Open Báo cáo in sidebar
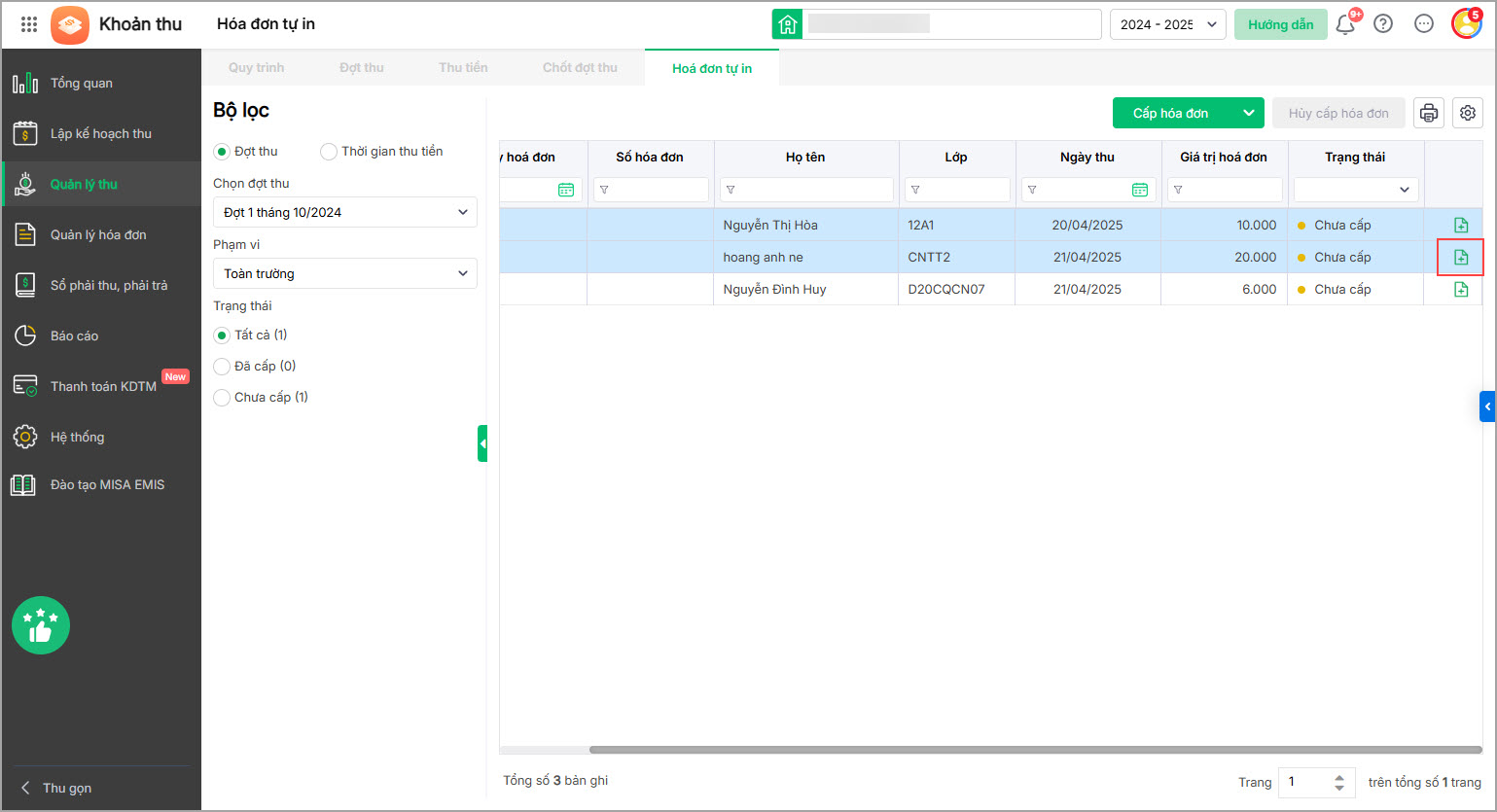Screen dimensions: 1497x812 tap(101, 335)
